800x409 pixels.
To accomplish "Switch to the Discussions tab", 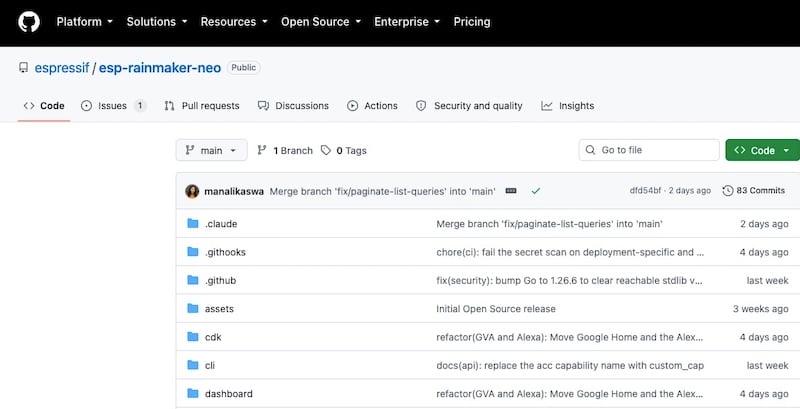I will (293, 106).
